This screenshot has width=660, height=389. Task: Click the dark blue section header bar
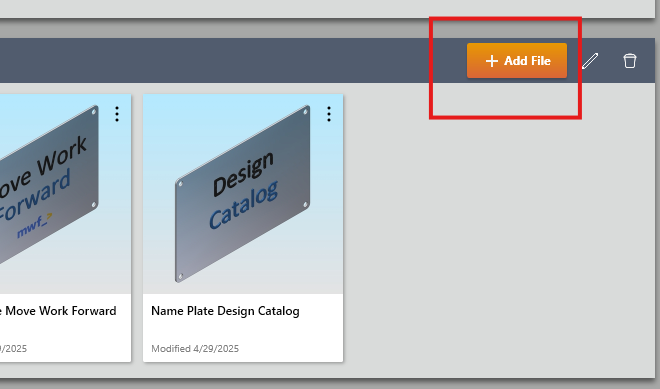[x=232, y=61]
